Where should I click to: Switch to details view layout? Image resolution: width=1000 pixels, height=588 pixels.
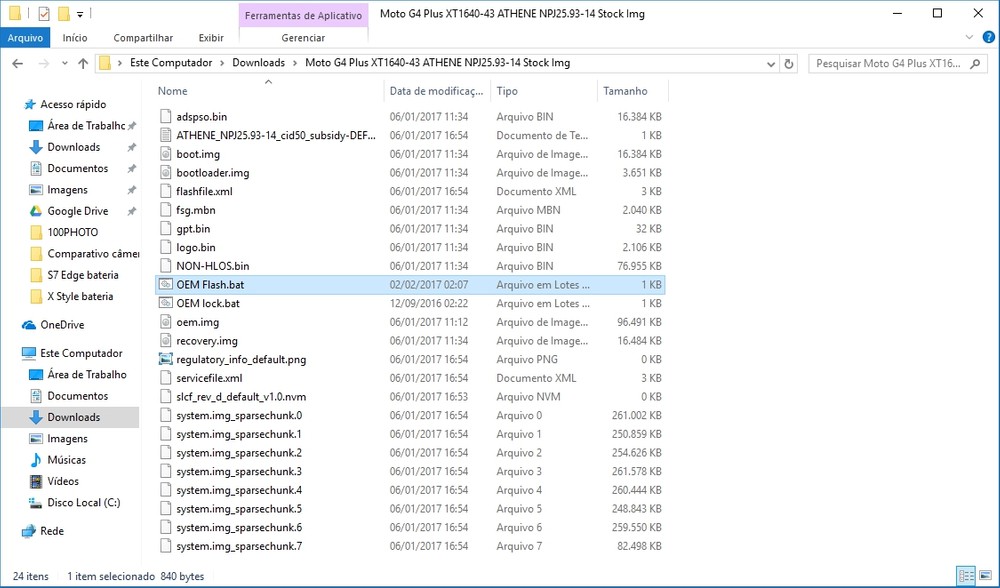966,575
